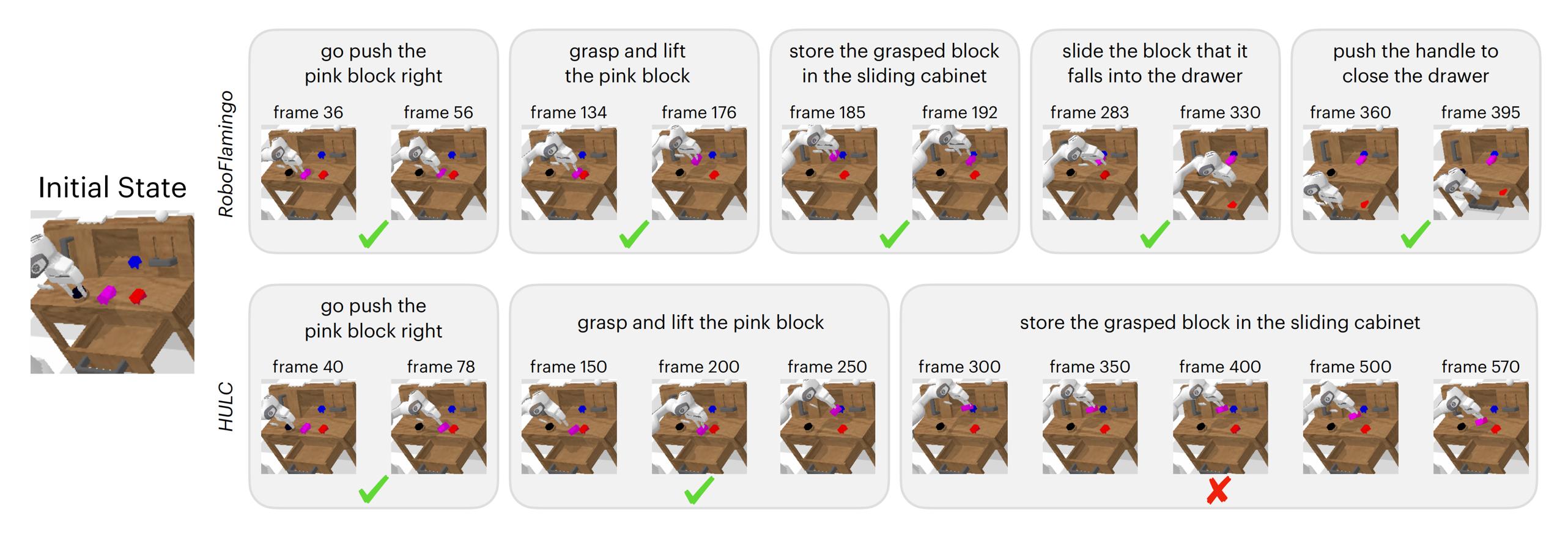Image resolution: width=1568 pixels, height=538 pixels.
Task: Click the HULC row label
Action: click(226, 407)
